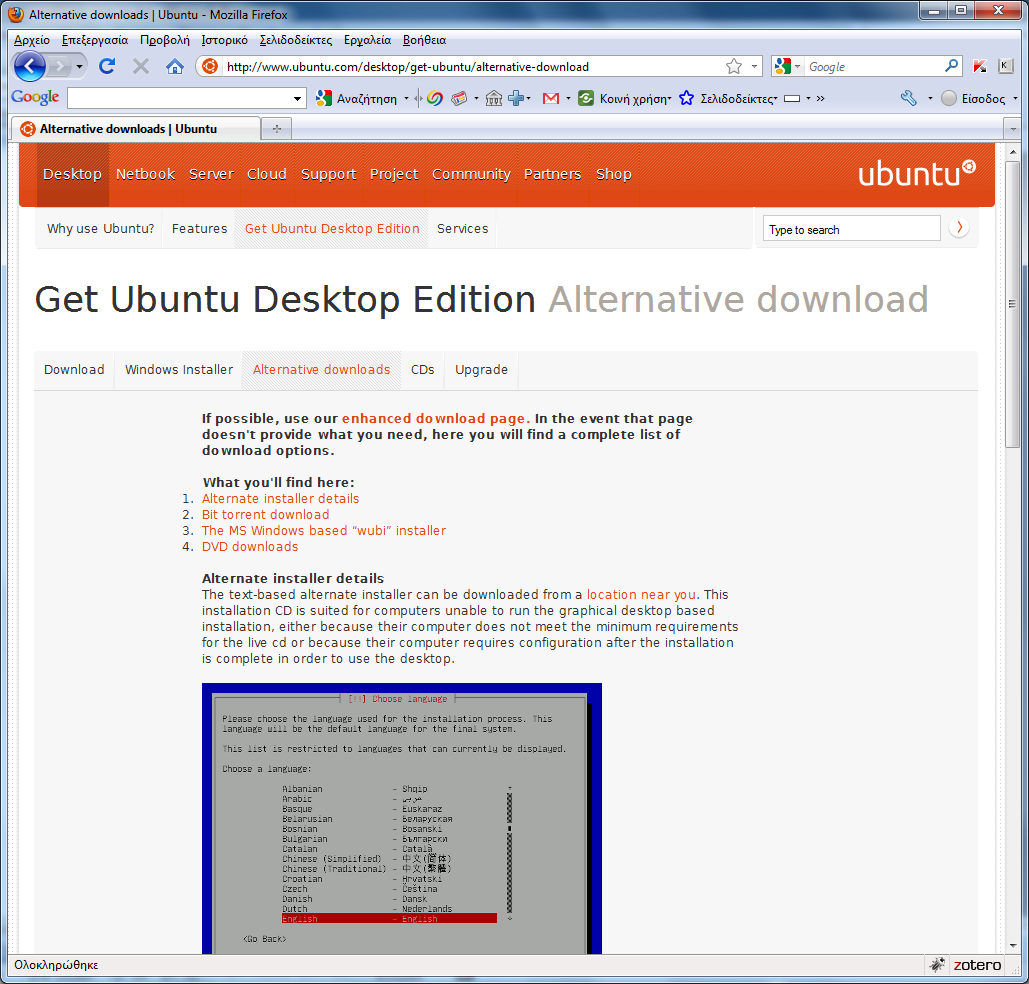Screen dimensions: 1029x984
Task: Switch to the CDs tab
Action: [x=423, y=370]
